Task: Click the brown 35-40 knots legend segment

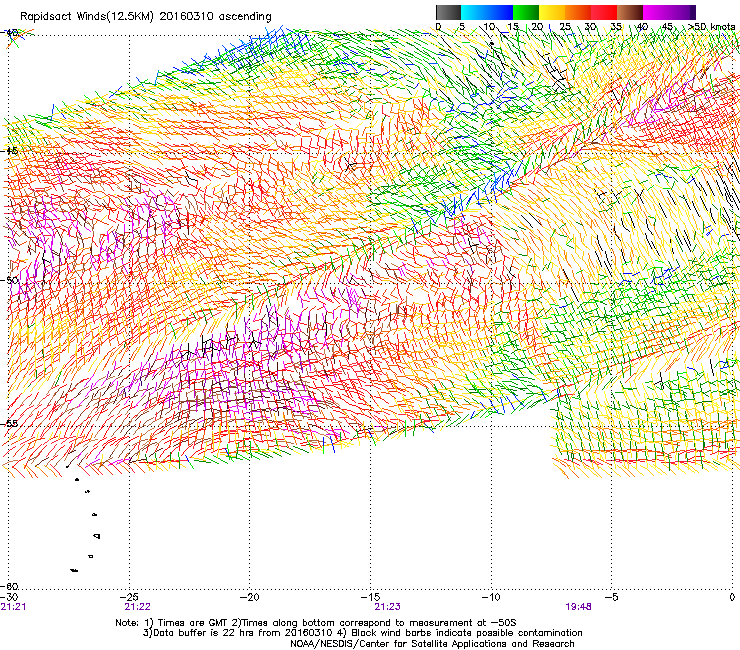Action: tap(630, 12)
